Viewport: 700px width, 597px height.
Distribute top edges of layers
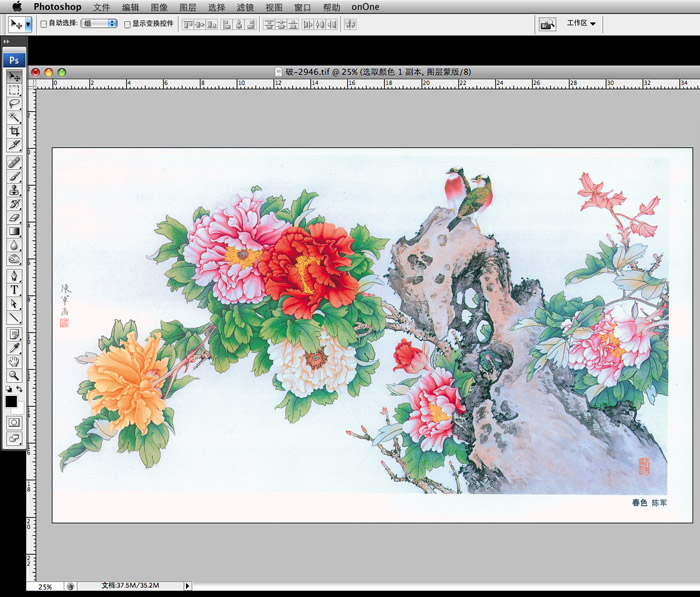tap(269, 25)
